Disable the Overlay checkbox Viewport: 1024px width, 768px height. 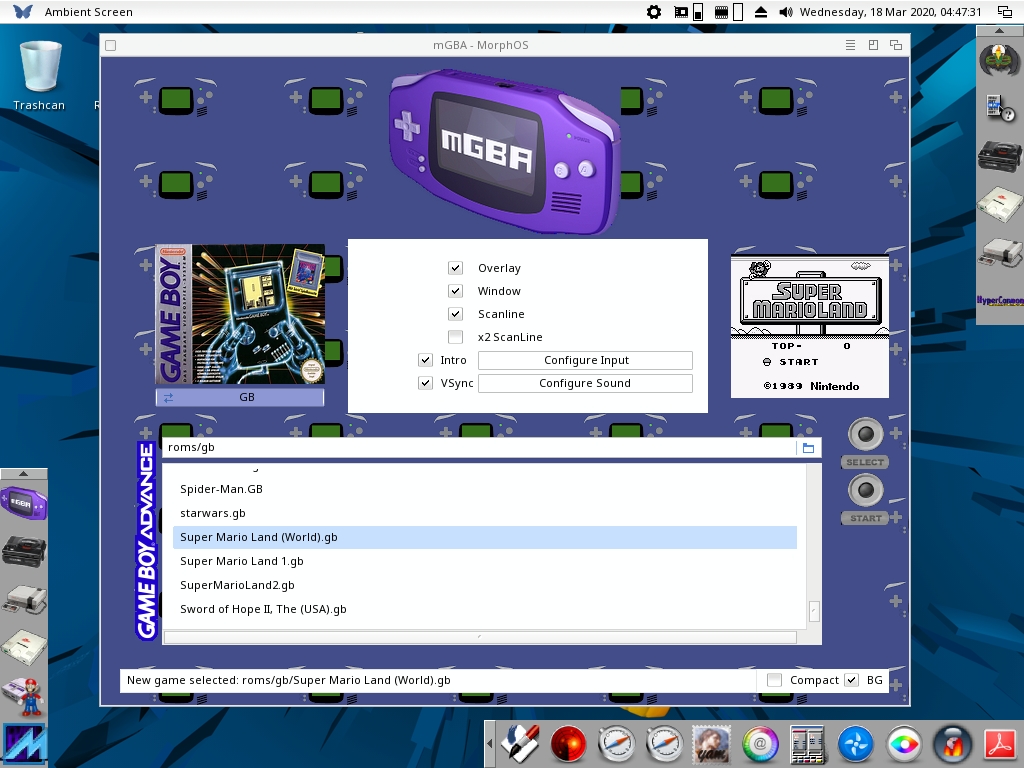click(x=456, y=268)
